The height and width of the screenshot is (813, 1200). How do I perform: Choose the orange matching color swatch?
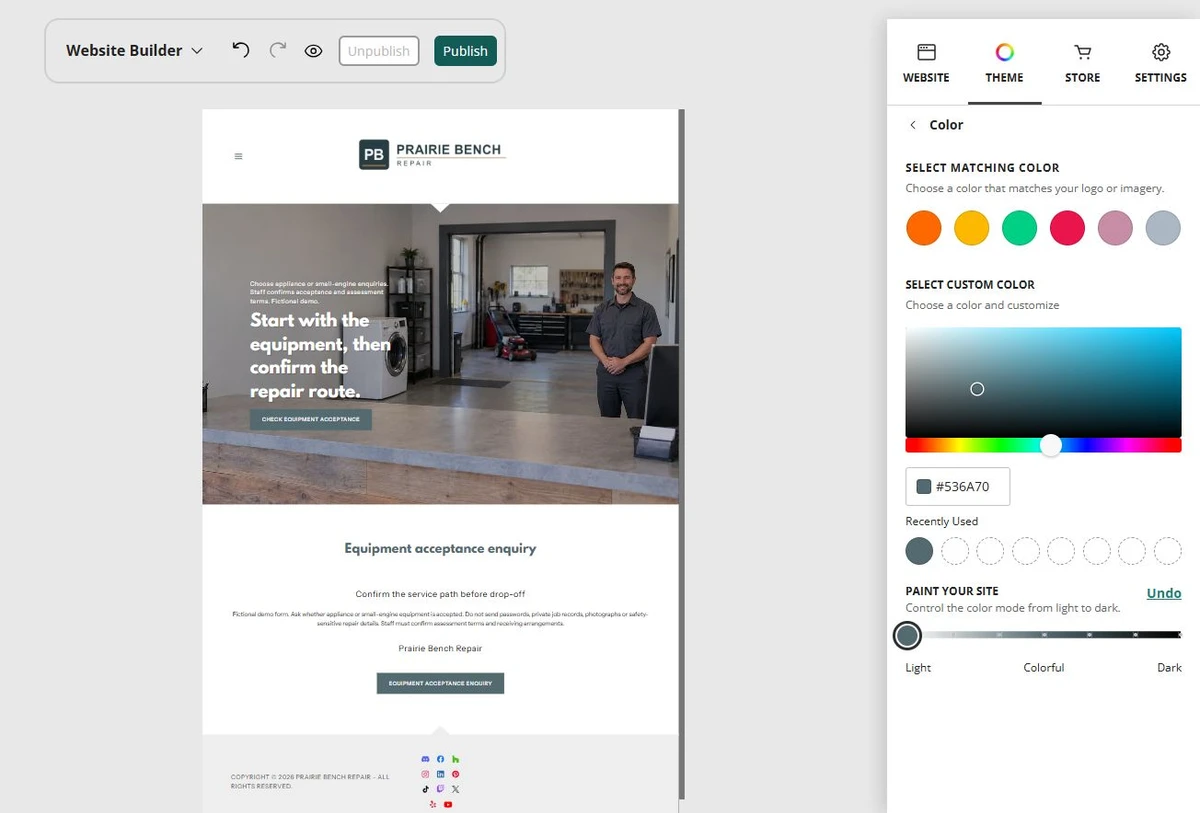coord(924,228)
